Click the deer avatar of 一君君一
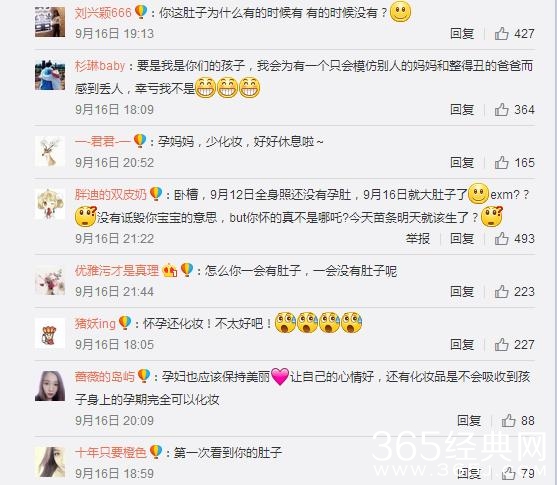Screen dimensions: 557x485 (x=50, y=151)
